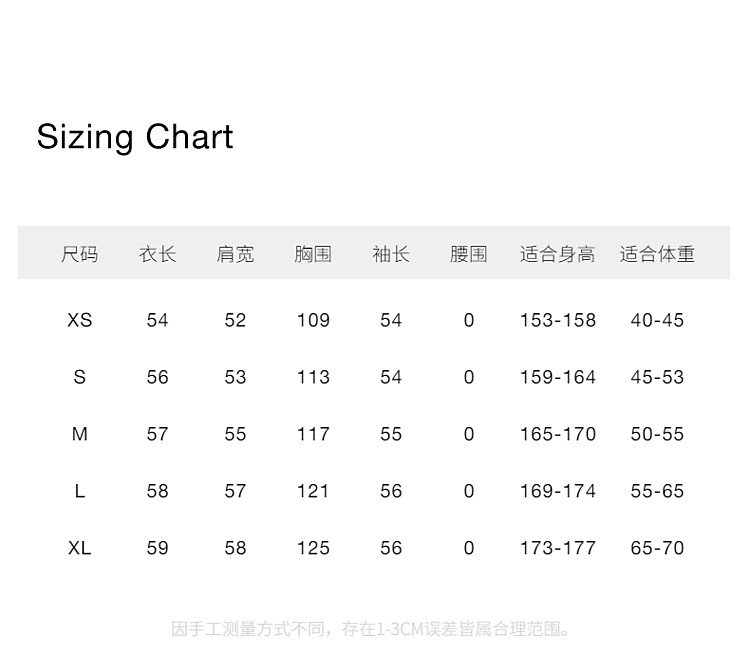Screen dimensions: 750x672
Task: Click the 肩宽 column header
Action: coord(235,254)
